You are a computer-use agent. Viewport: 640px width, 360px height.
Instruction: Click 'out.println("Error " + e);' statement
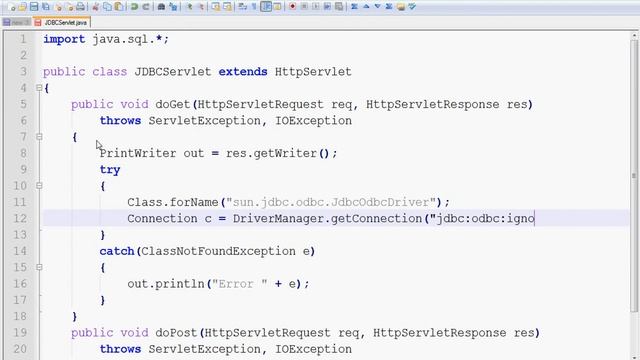[218, 284]
